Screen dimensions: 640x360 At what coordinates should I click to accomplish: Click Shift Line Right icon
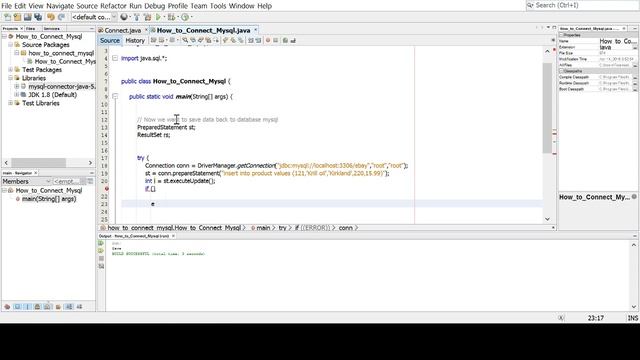pos(258,40)
